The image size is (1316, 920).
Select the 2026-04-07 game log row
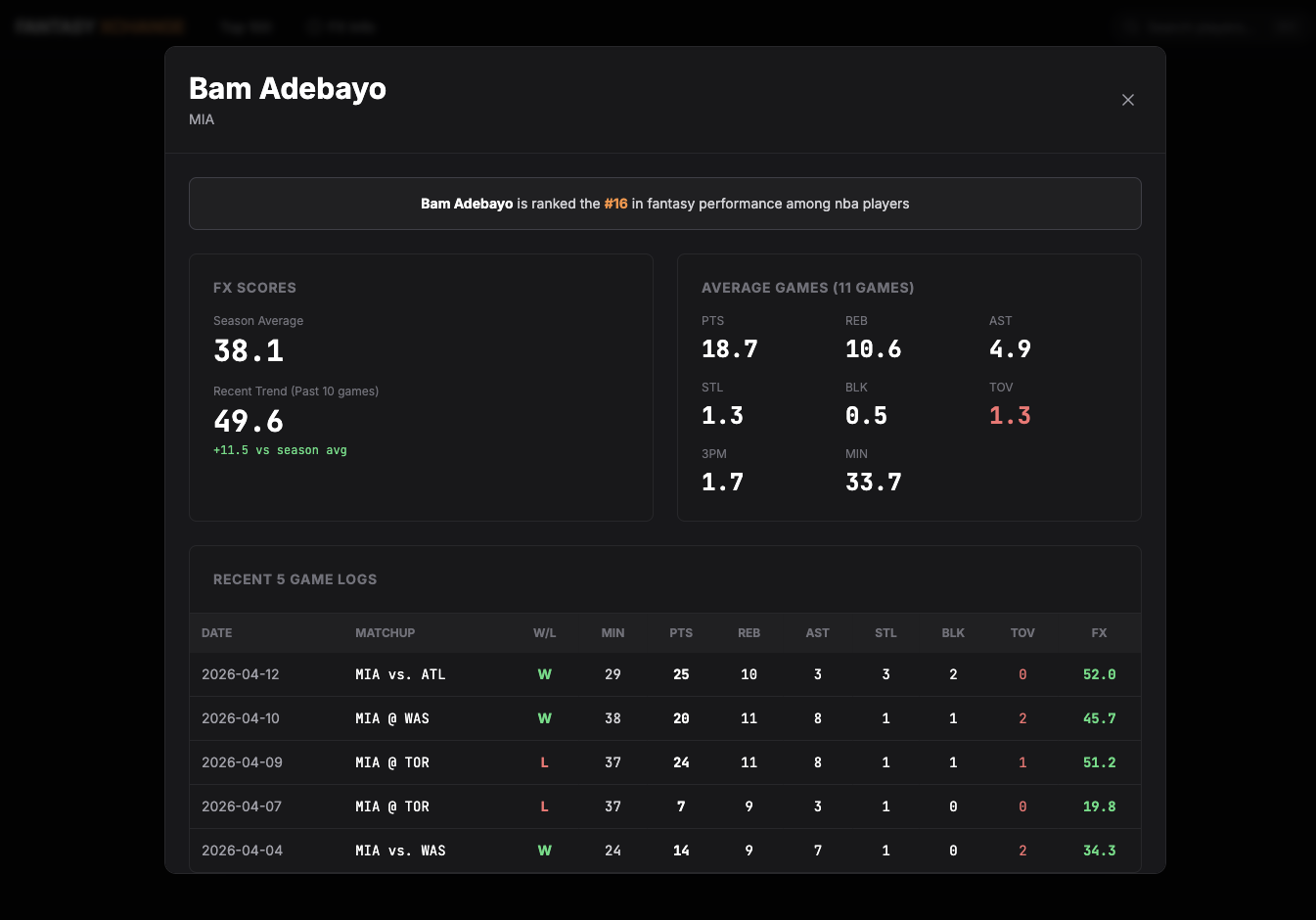[665, 806]
